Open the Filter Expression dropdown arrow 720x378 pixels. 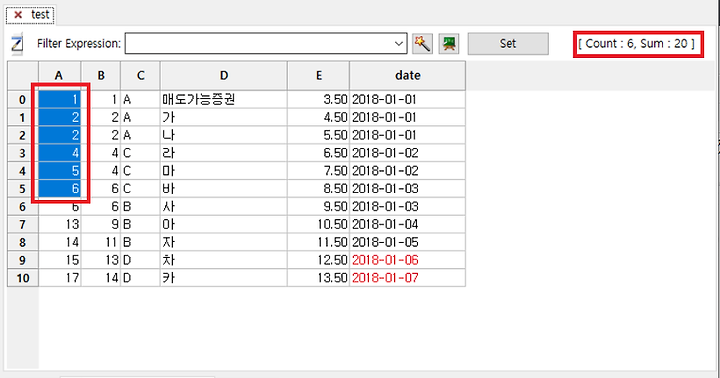pyautogui.click(x=399, y=44)
